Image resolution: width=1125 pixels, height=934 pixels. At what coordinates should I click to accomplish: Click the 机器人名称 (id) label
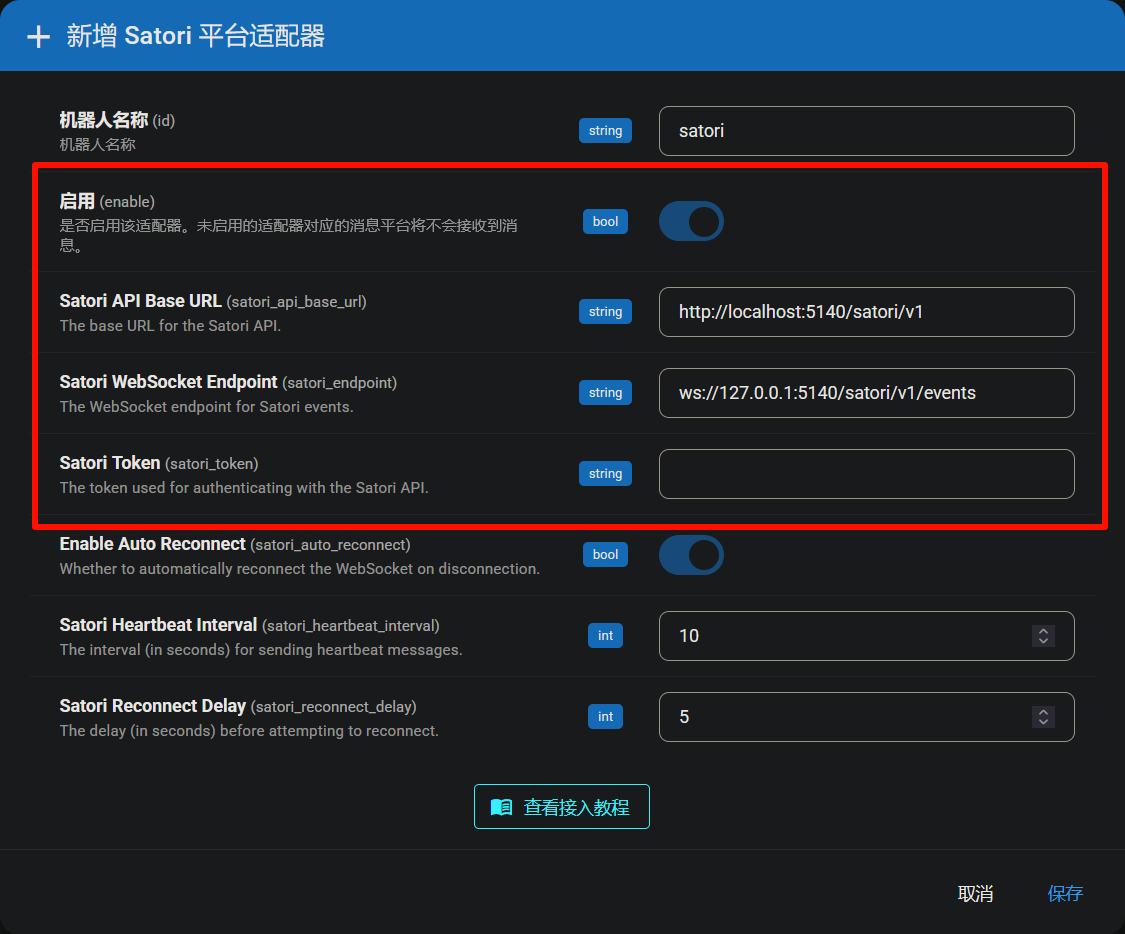coord(117,120)
